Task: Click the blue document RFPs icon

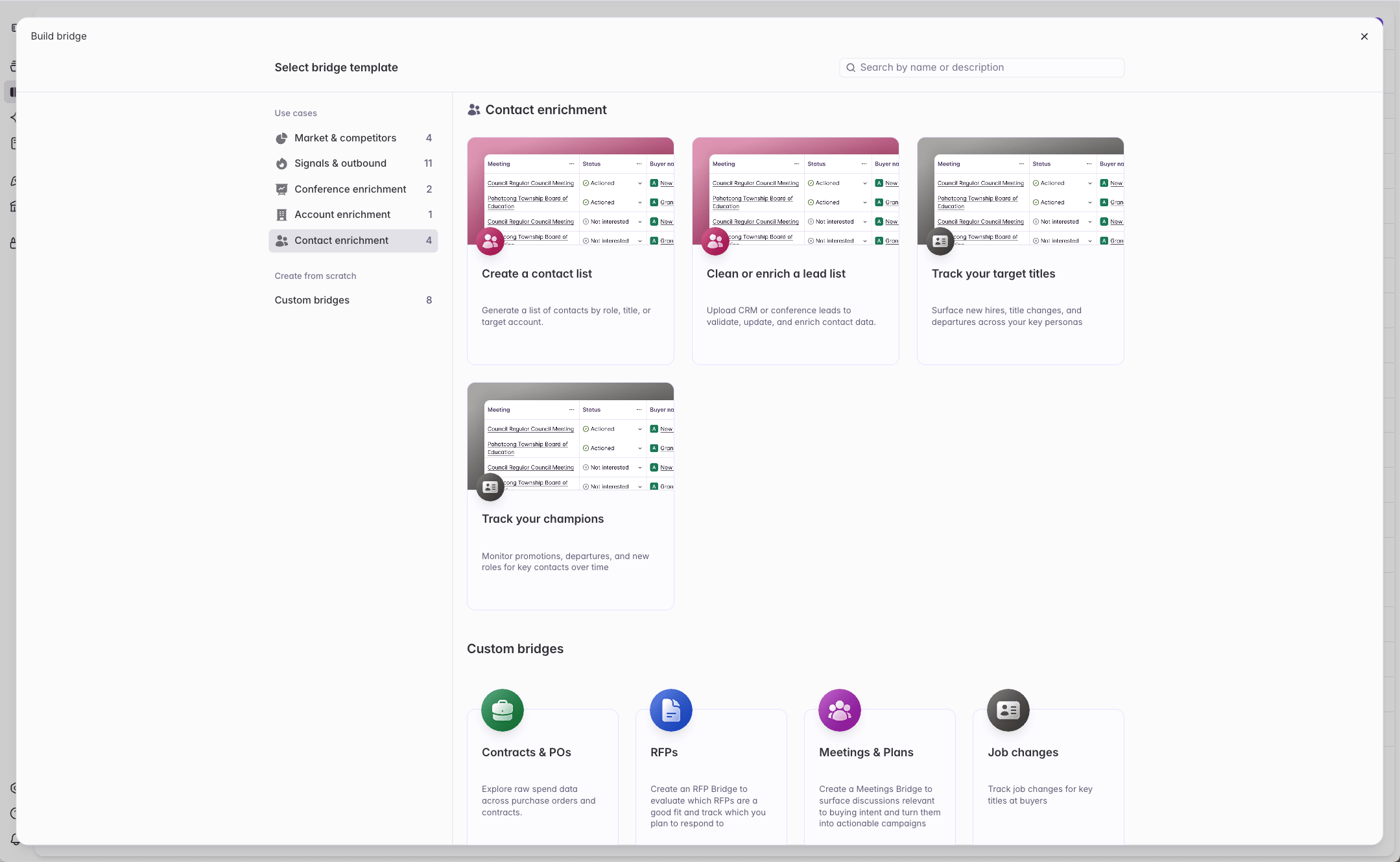Action: pos(671,710)
